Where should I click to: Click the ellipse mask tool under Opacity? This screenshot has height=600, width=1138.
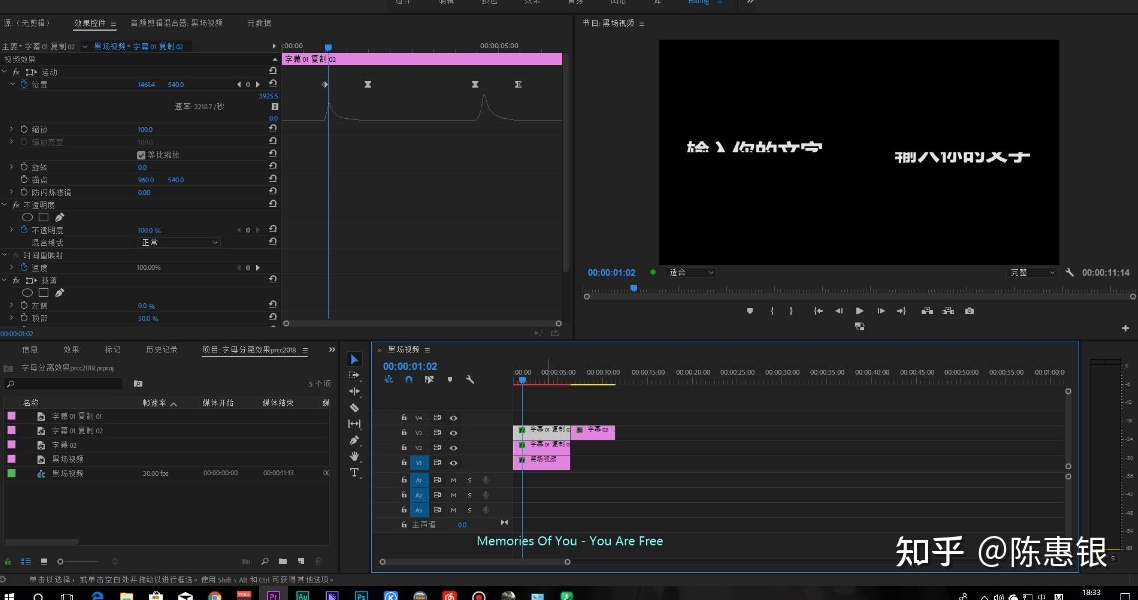tap(28, 217)
